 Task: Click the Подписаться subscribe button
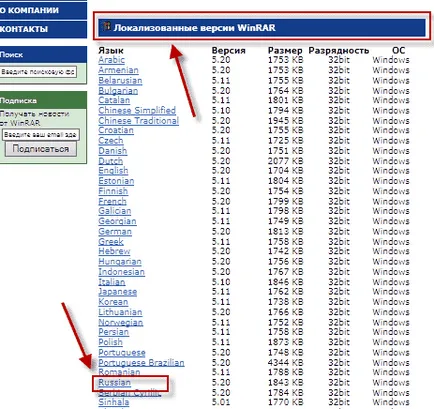pyautogui.click(x=41, y=149)
